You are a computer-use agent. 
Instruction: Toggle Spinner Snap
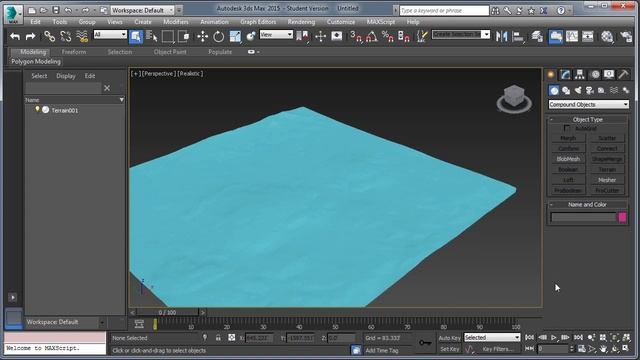[403, 36]
